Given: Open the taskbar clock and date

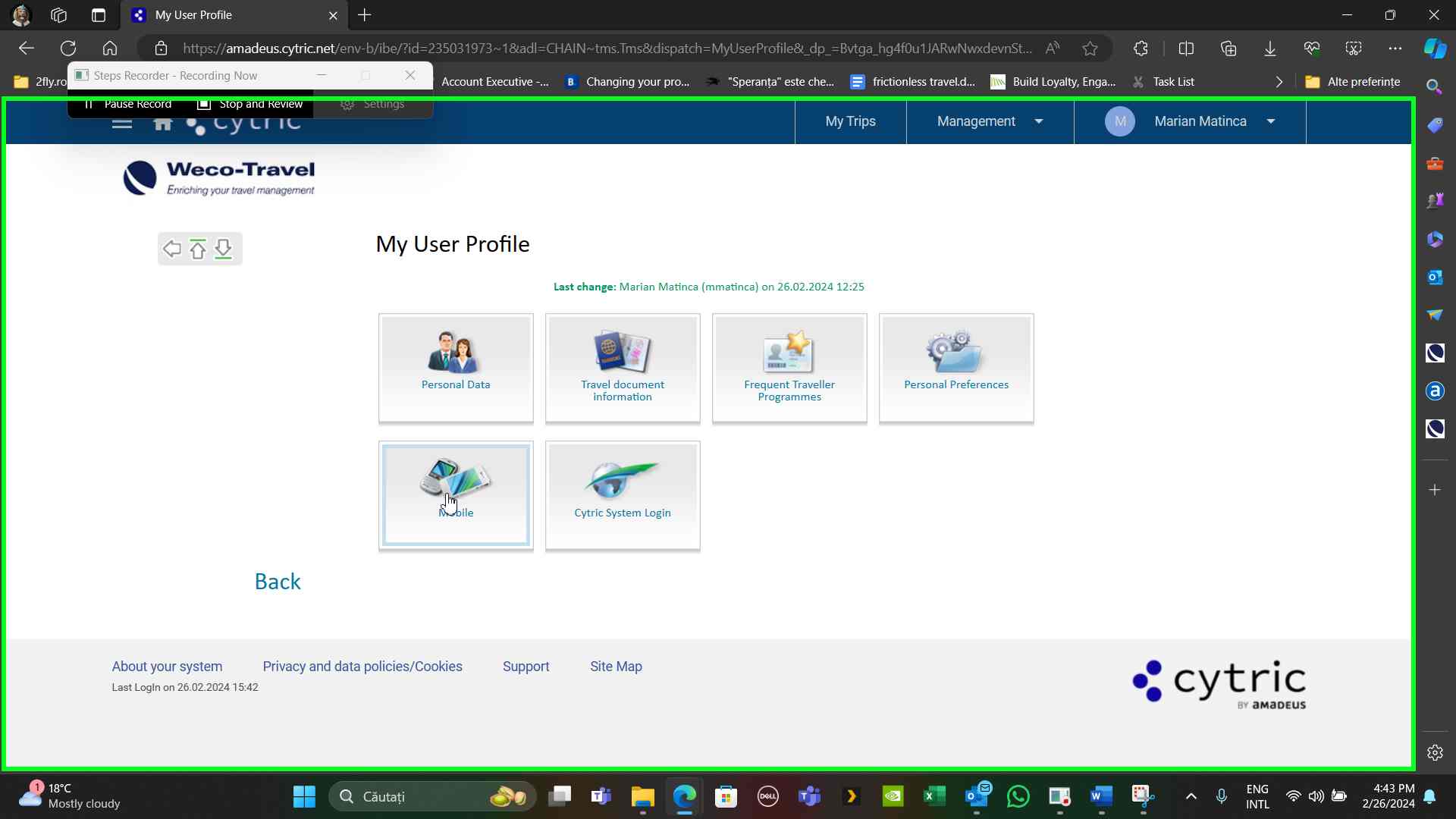Looking at the screenshot, I should (x=1388, y=796).
